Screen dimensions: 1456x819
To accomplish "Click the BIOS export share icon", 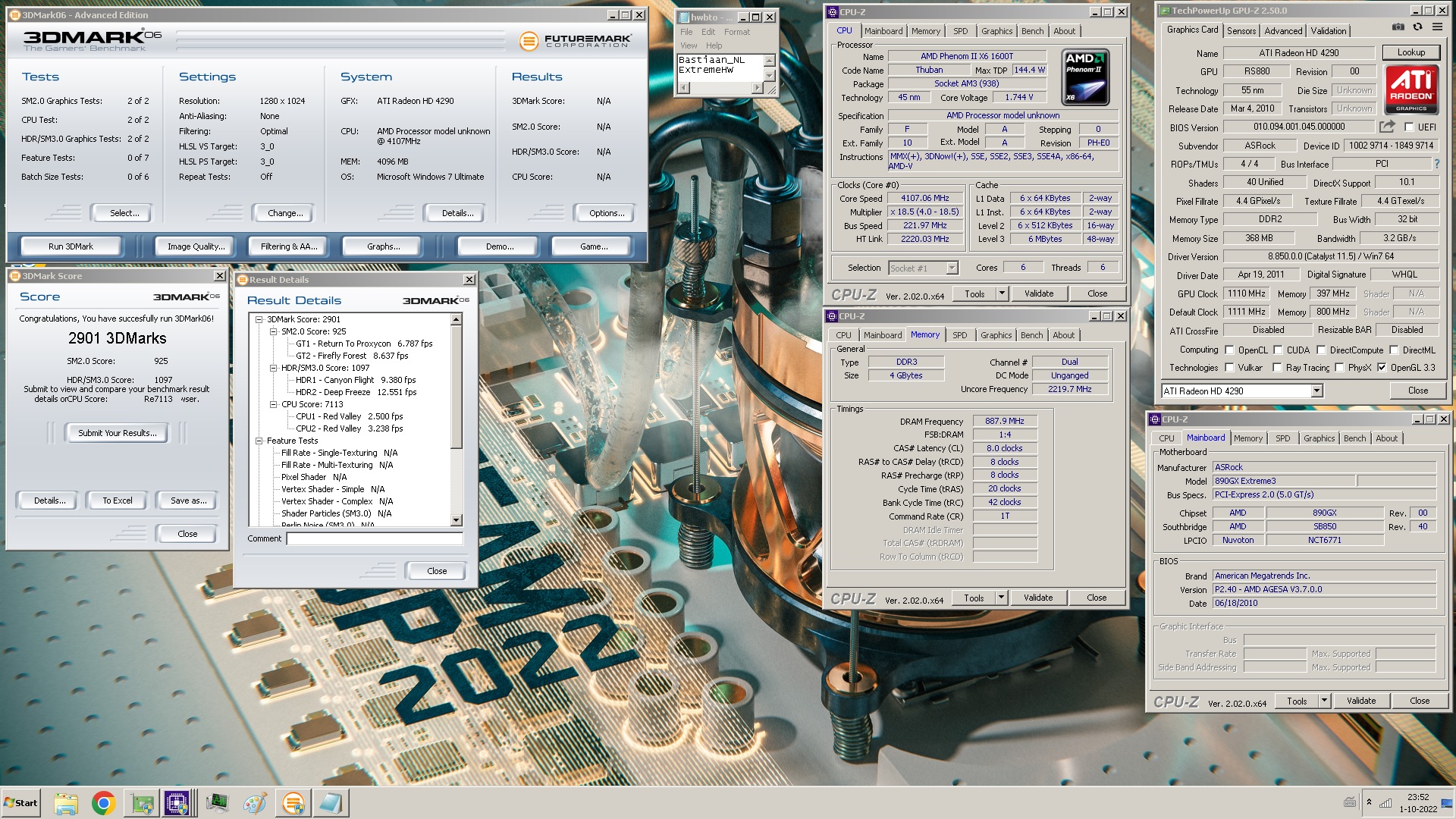I will [1387, 127].
